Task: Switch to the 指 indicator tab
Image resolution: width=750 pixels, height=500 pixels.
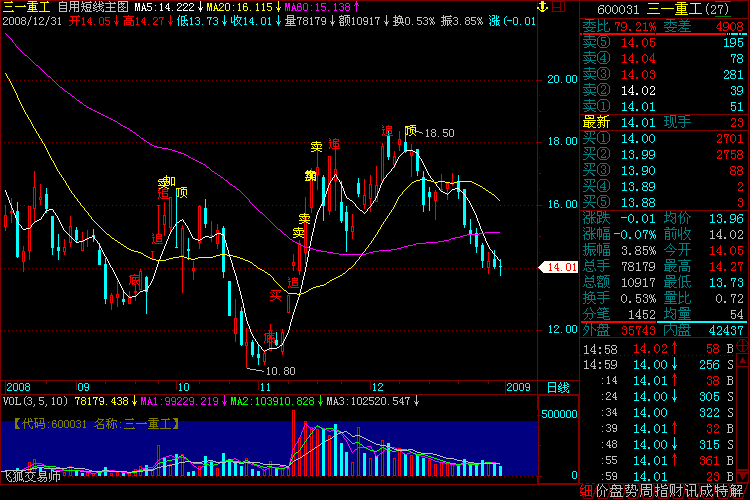Action: coord(661,491)
